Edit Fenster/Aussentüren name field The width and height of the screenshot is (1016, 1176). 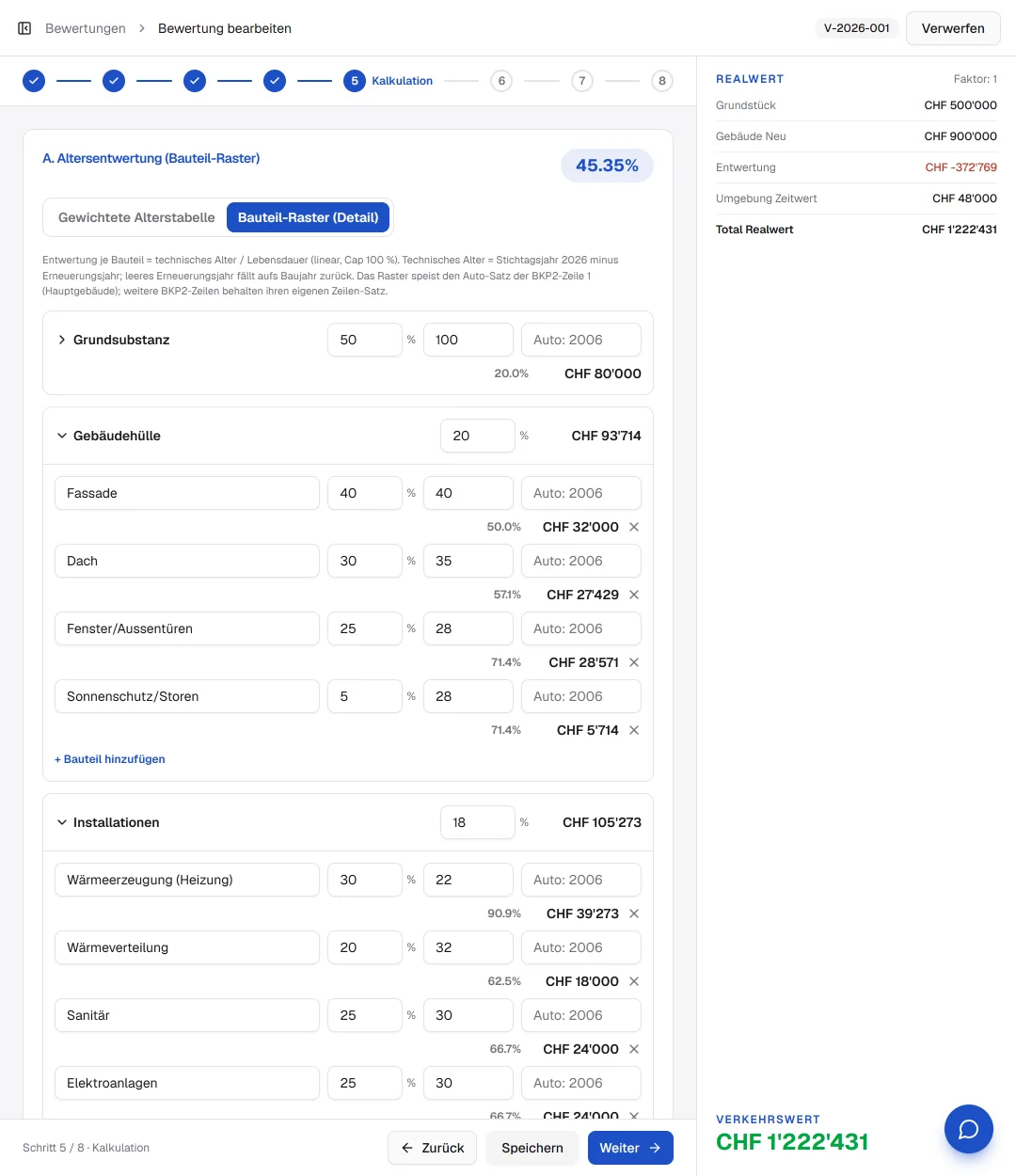(x=187, y=628)
